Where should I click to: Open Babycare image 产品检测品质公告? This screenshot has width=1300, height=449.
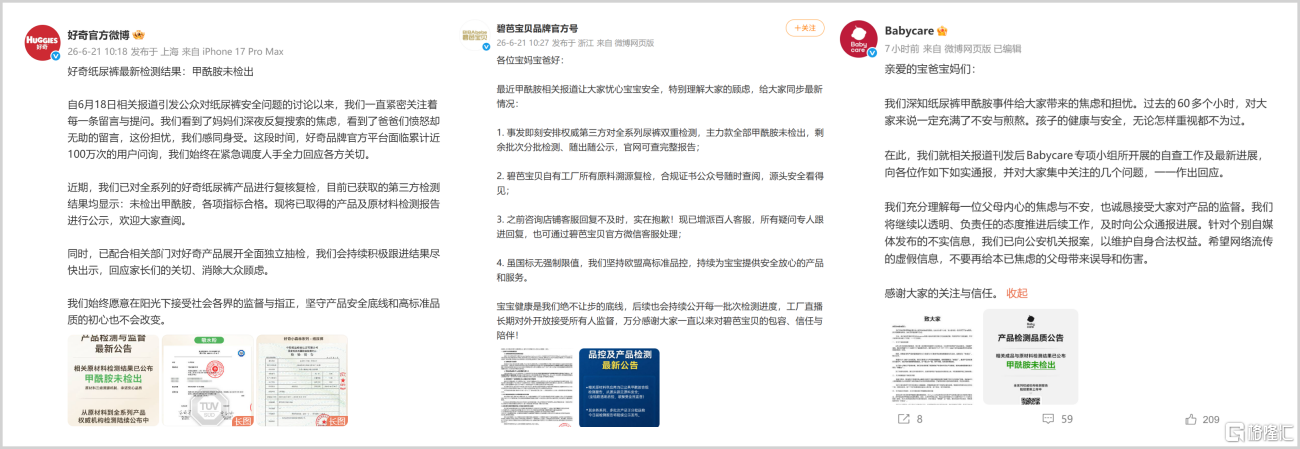pyautogui.click(x=1029, y=358)
